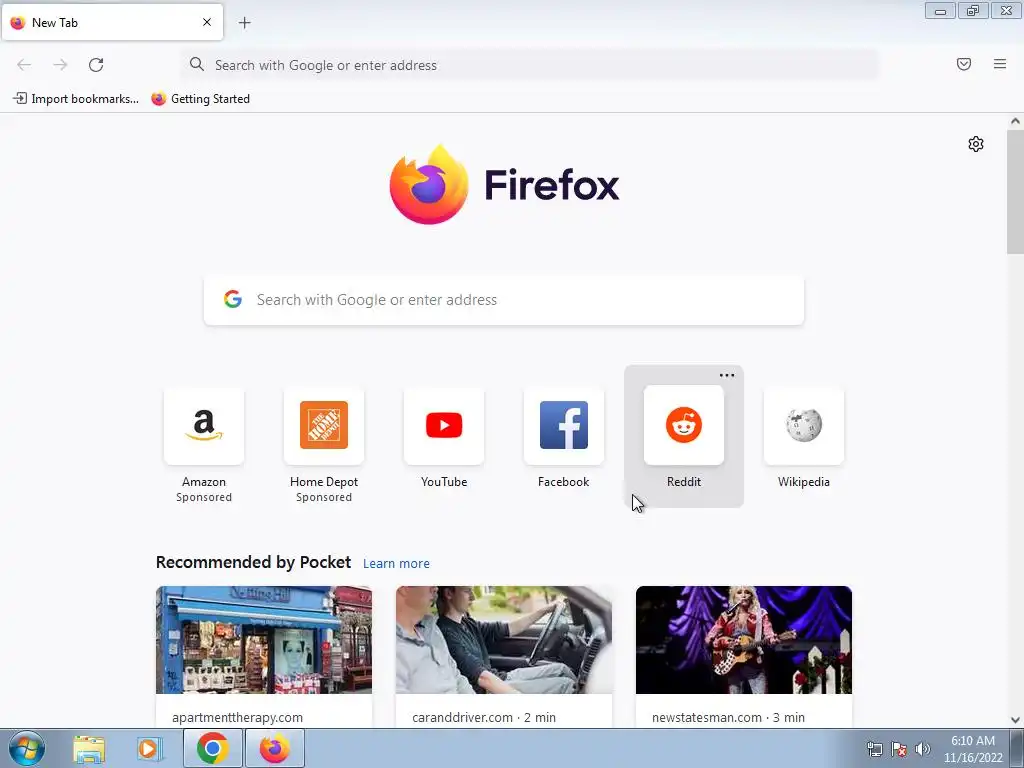Click the scrollbar down arrow
The height and width of the screenshot is (768, 1024).
pyautogui.click(x=1015, y=720)
